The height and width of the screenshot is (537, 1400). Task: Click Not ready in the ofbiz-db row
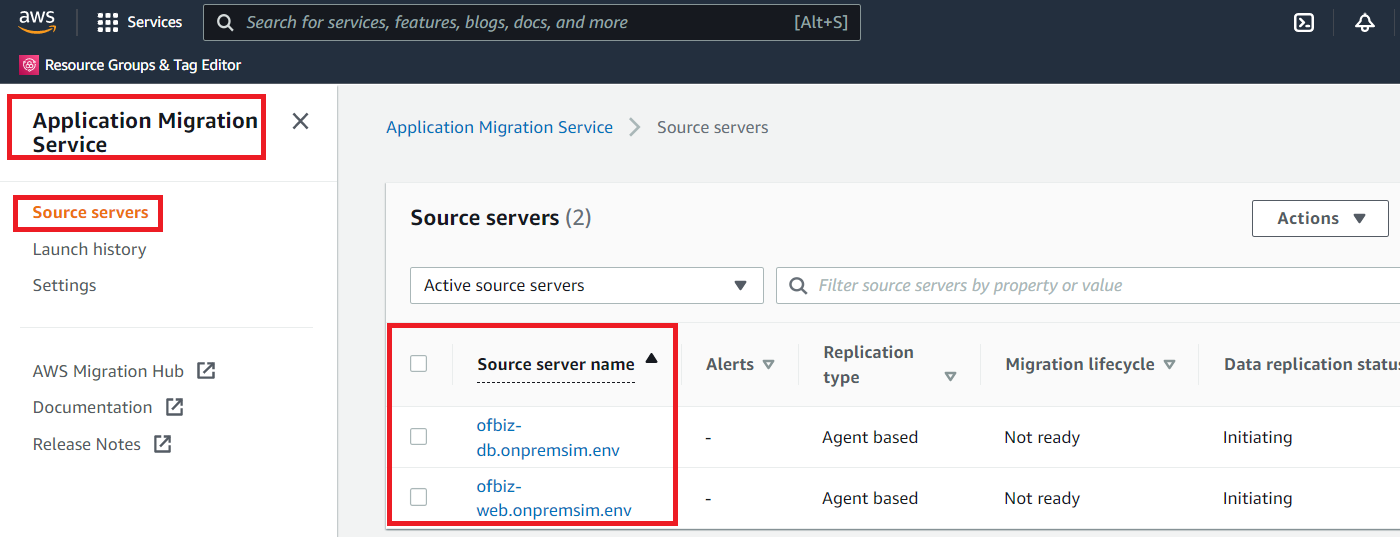(1042, 437)
